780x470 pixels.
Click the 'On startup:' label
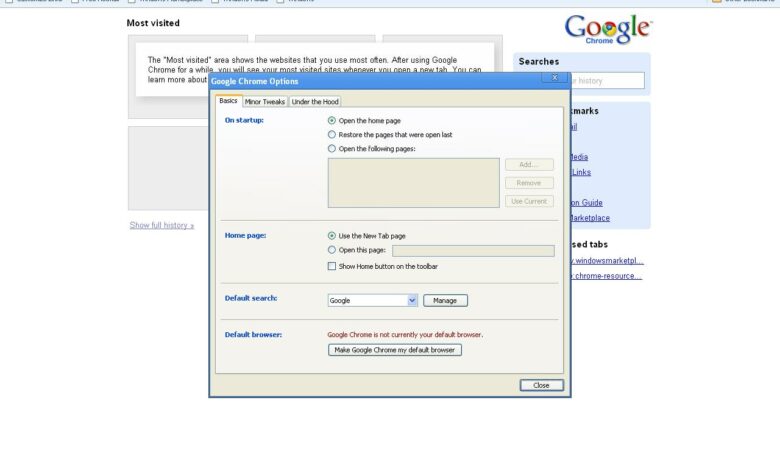(244, 120)
